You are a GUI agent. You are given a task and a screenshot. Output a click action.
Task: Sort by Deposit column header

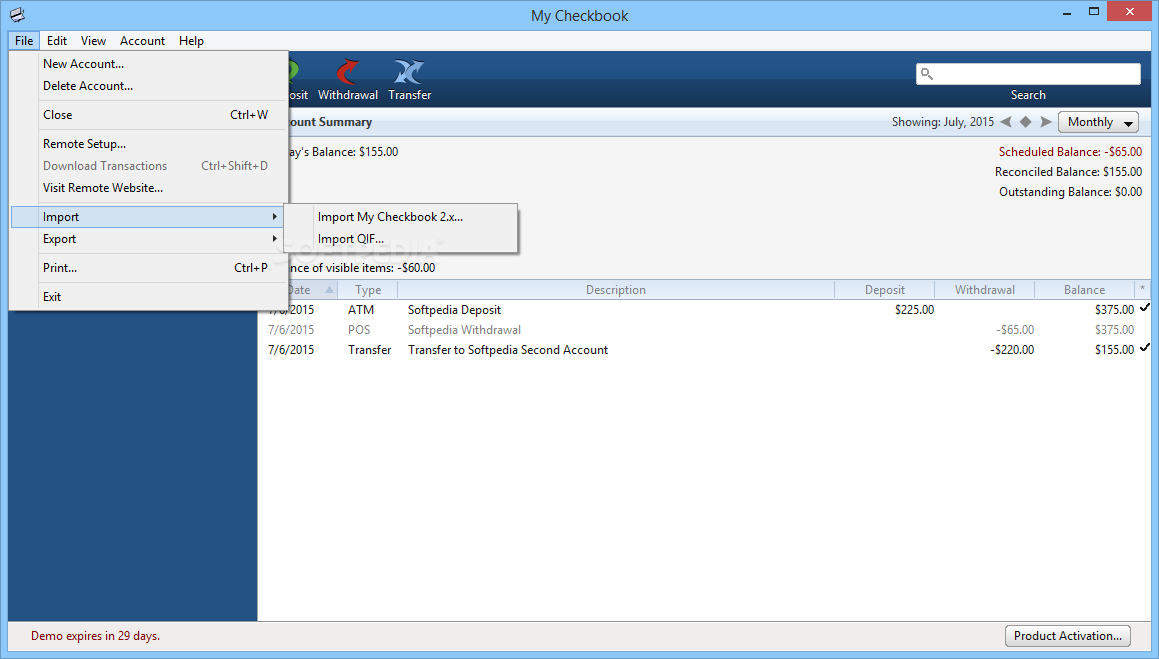click(885, 290)
